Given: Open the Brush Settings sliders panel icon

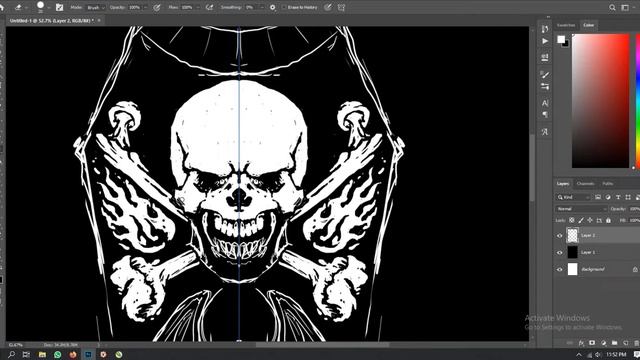Looking at the screenshot, I should 545,87.
